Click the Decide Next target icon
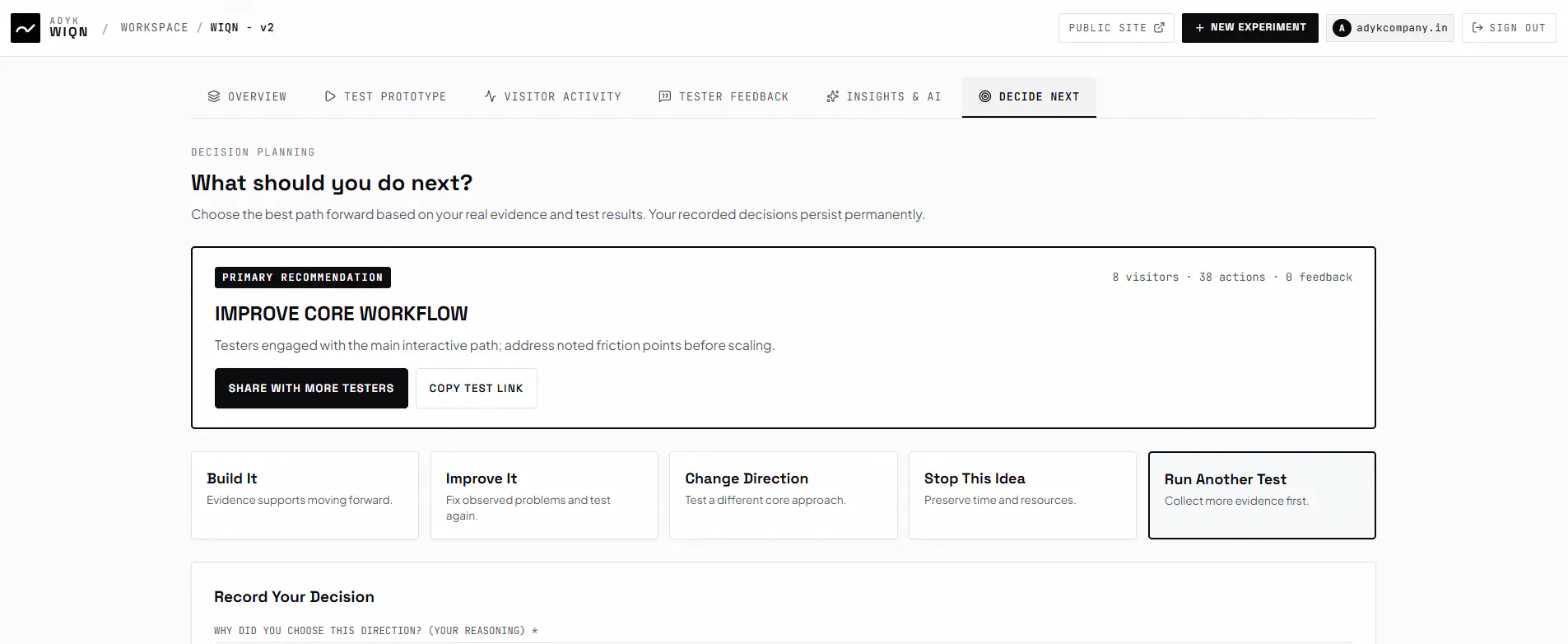Viewport: 1568px width, 644px height. (985, 96)
